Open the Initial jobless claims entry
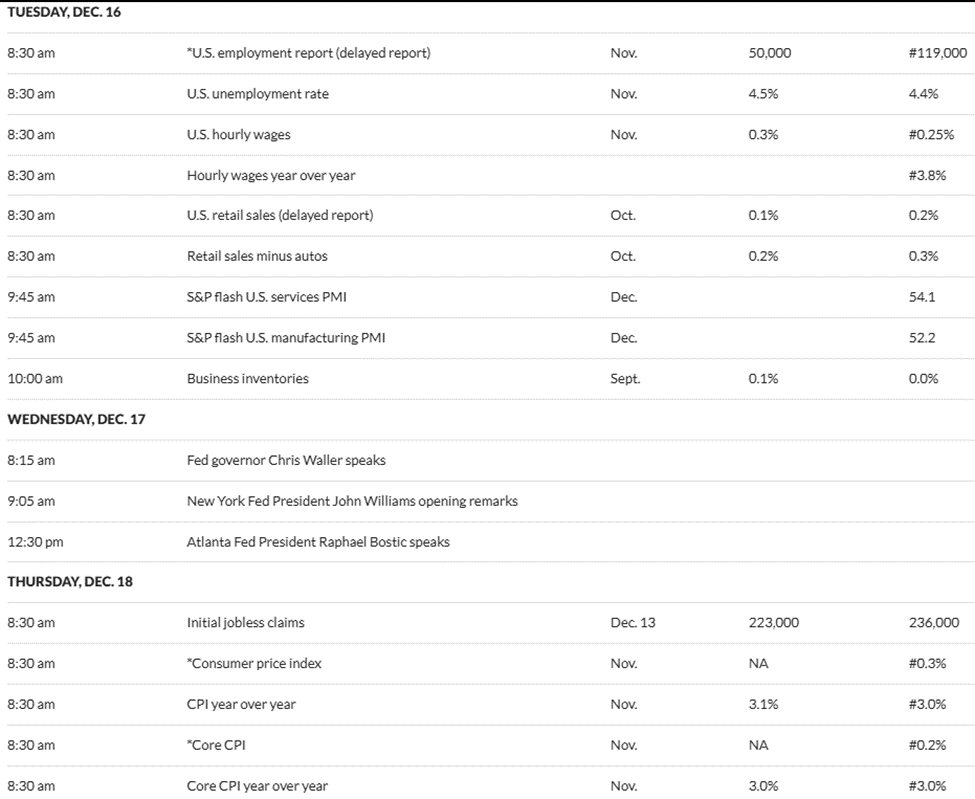Viewport: 975px width, 799px height. (x=245, y=622)
